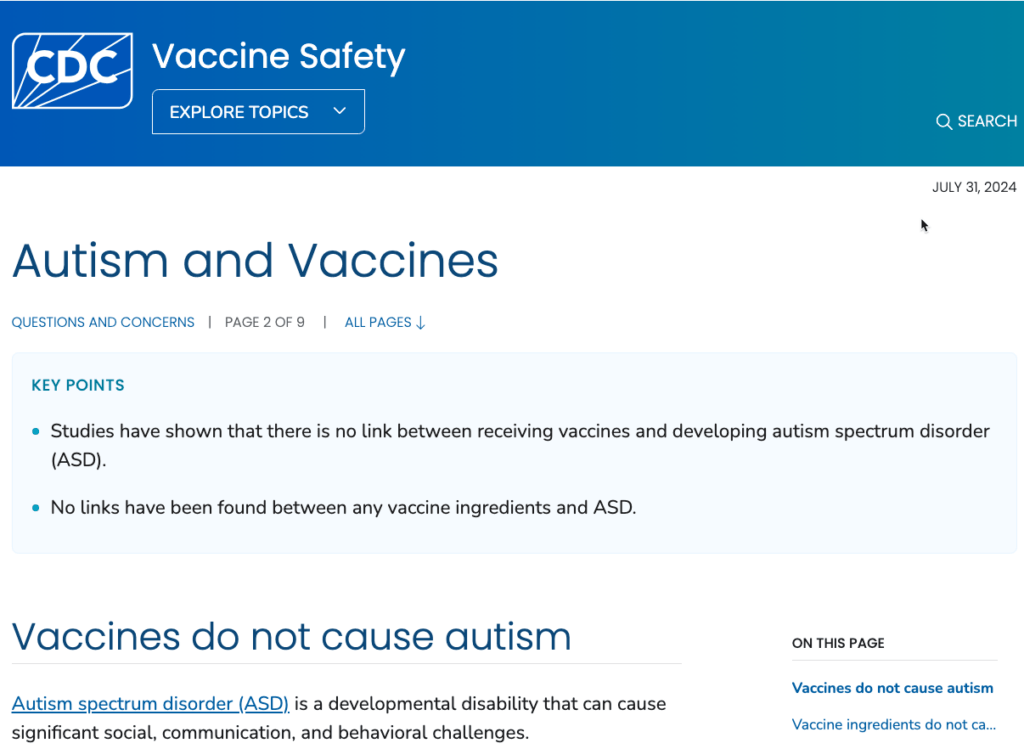
Task: Open the Explore Topics dropdown
Action: click(x=258, y=112)
